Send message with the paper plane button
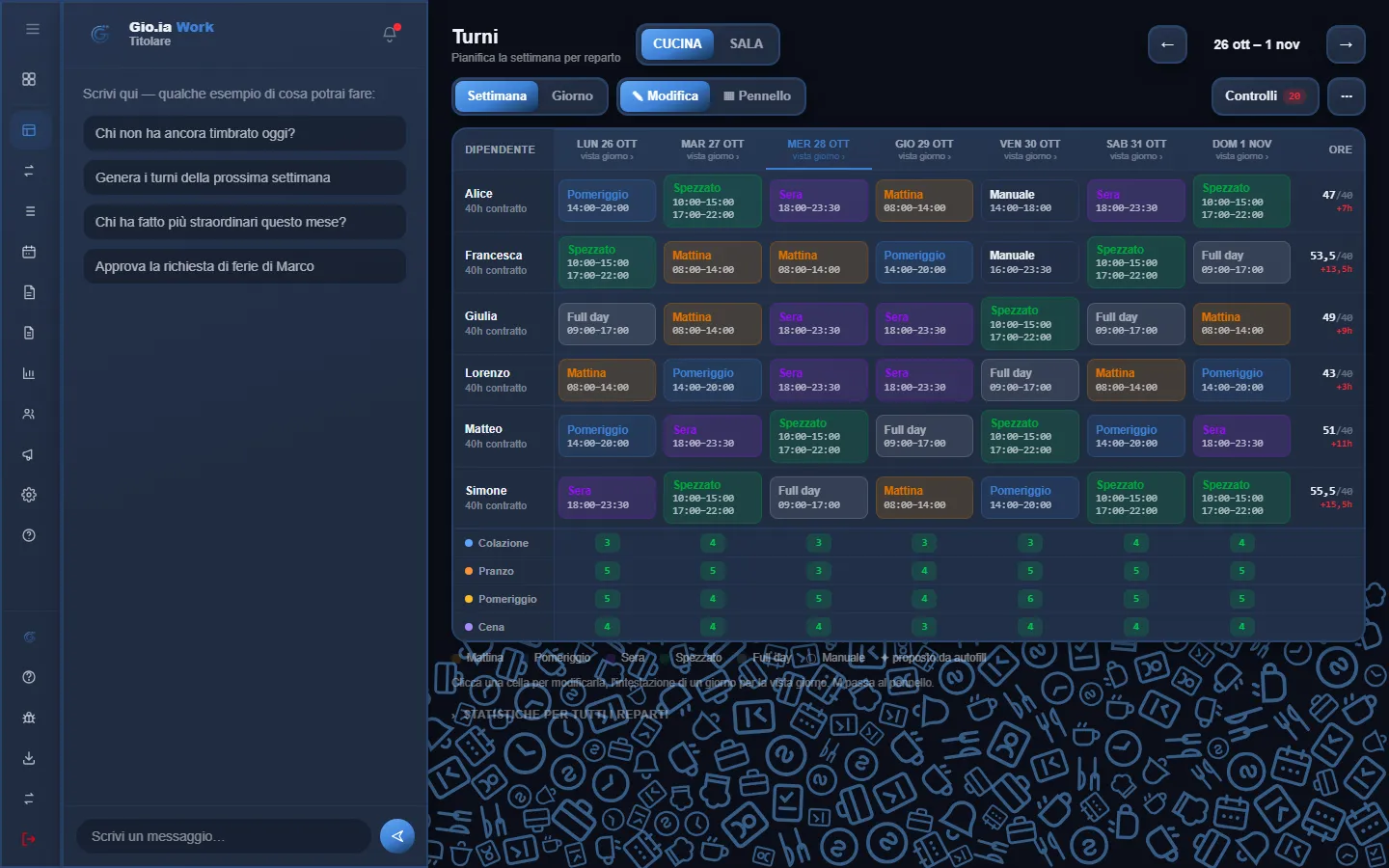1389x868 pixels. [397, 836]
